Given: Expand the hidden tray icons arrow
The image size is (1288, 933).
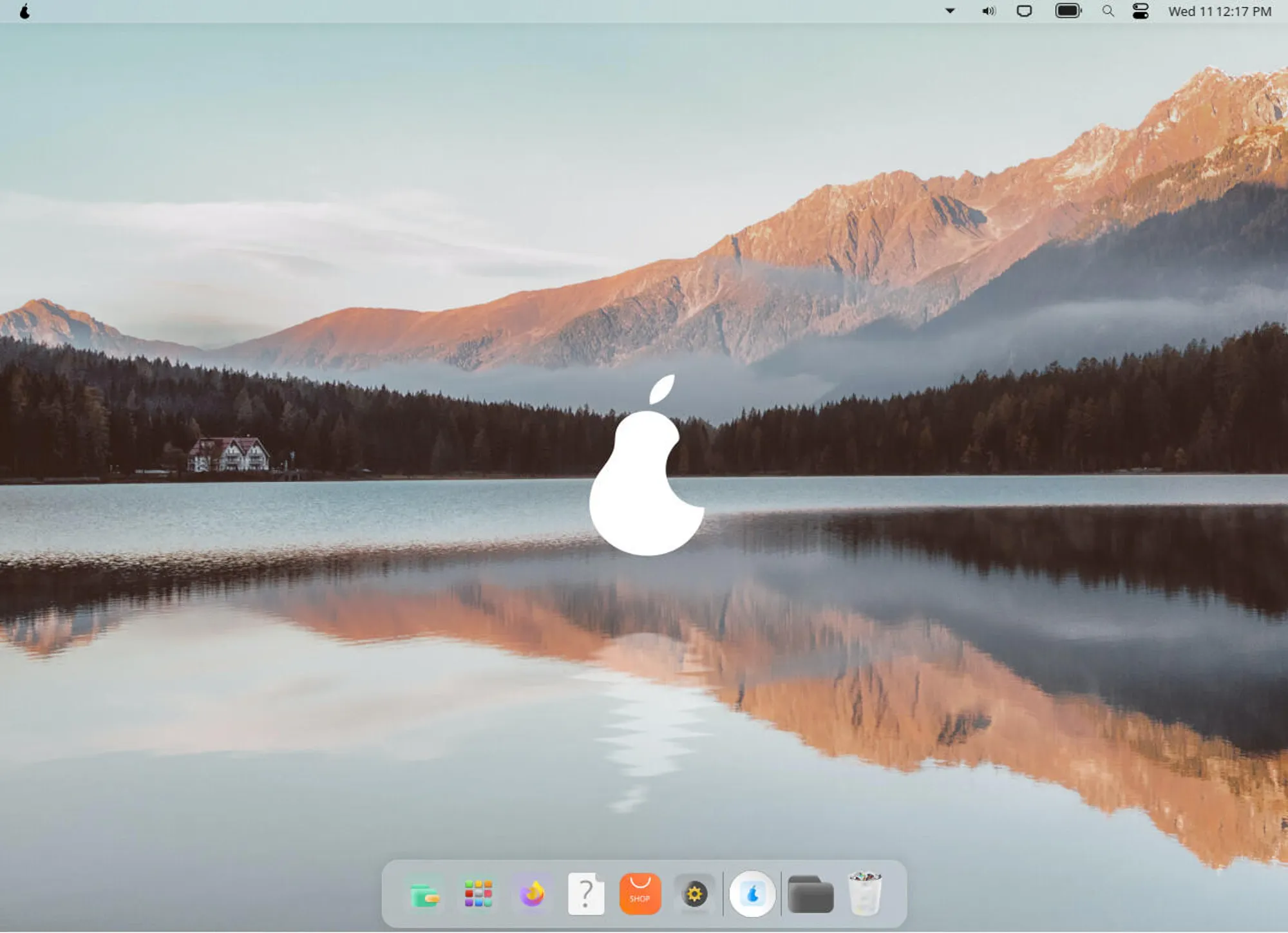Looking at the screenshot, I should pos(950,11).
